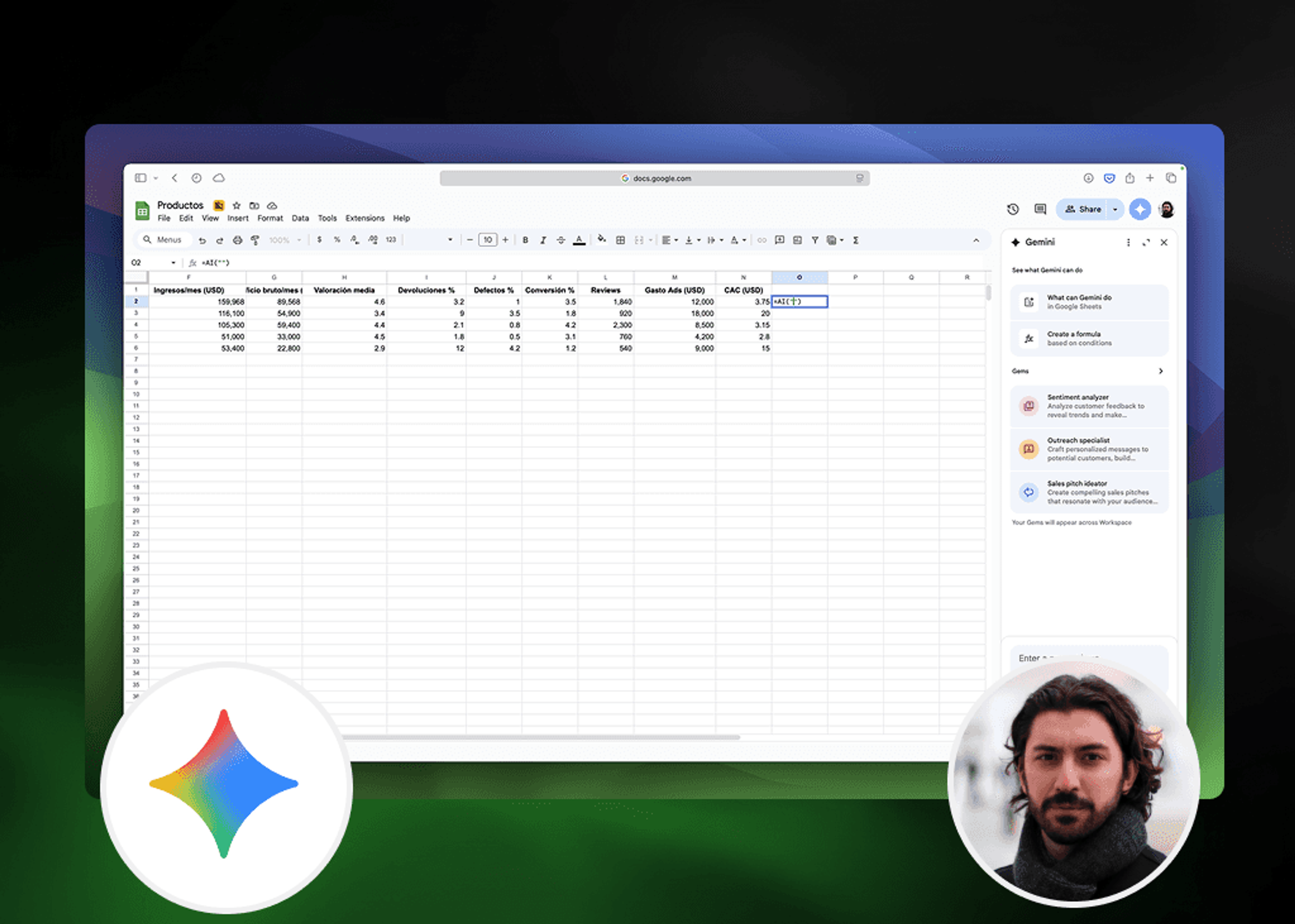Open the borders tool
This screenshot has width=1295, height=924.
[621, 240]
